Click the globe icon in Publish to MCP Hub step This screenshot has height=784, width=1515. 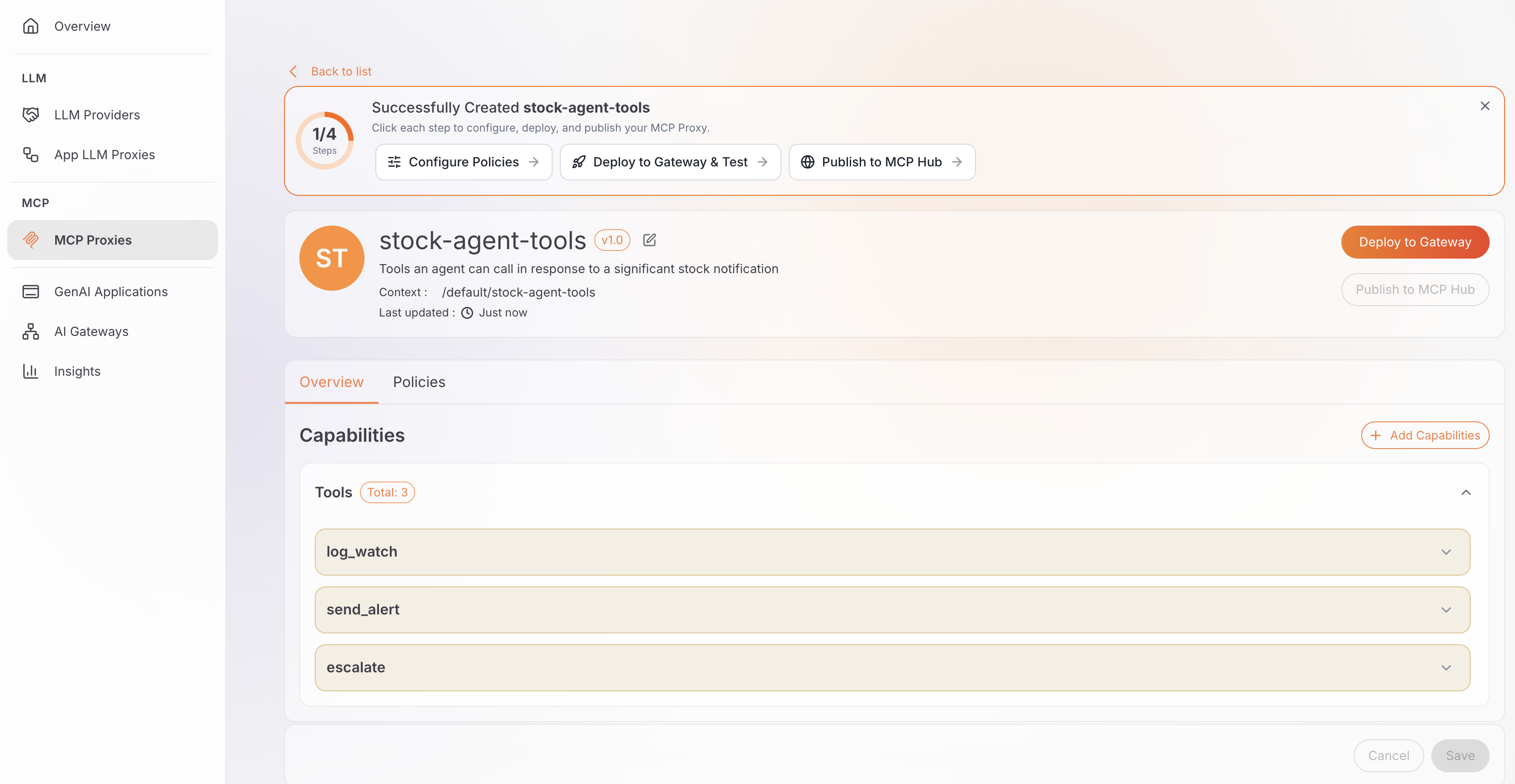click(x=808, y=162)
